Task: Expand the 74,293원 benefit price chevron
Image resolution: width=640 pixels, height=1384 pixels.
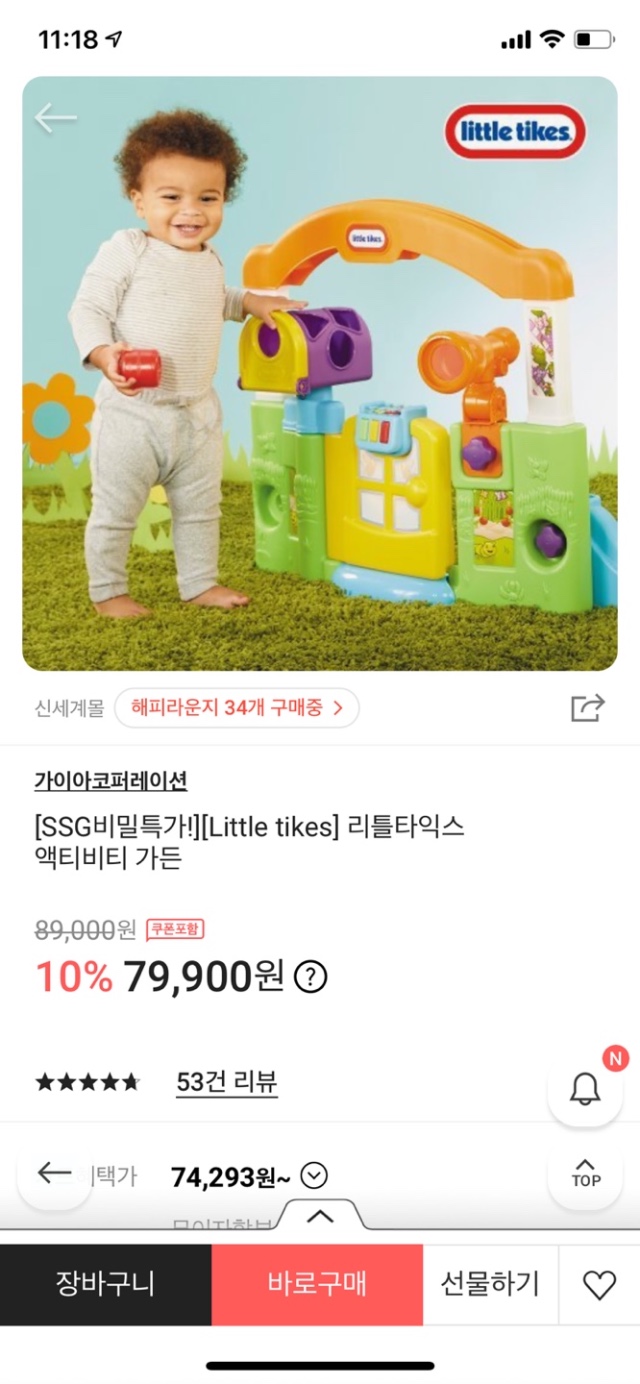Action: 314,1177
